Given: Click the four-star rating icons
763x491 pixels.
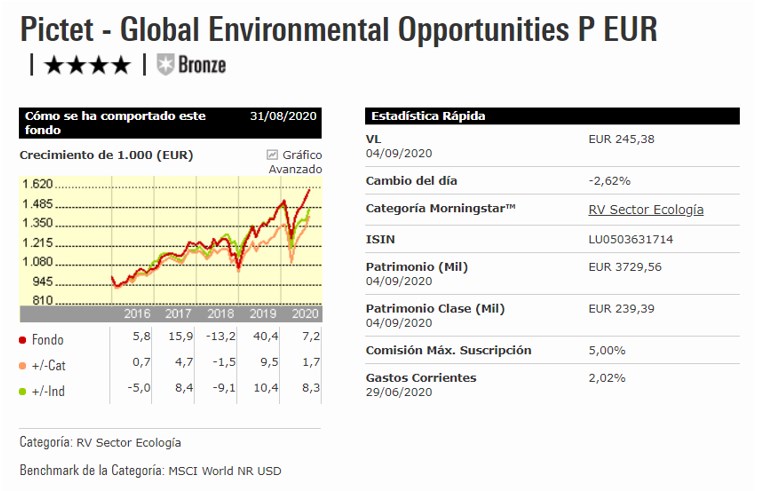Looking at the screenshot, I should click(x=87, y=66).
